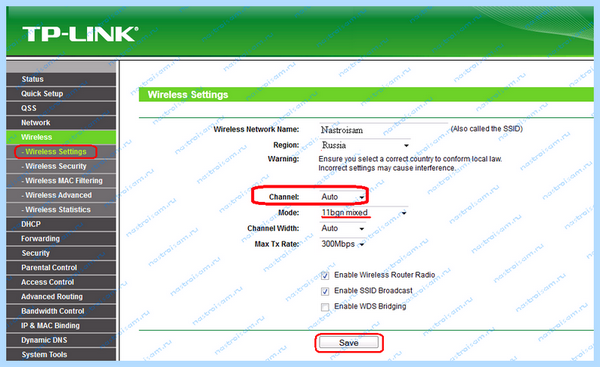Open the Dynamic DNS menu item
This screenshot has width=600, height=367.
point(61,341)
